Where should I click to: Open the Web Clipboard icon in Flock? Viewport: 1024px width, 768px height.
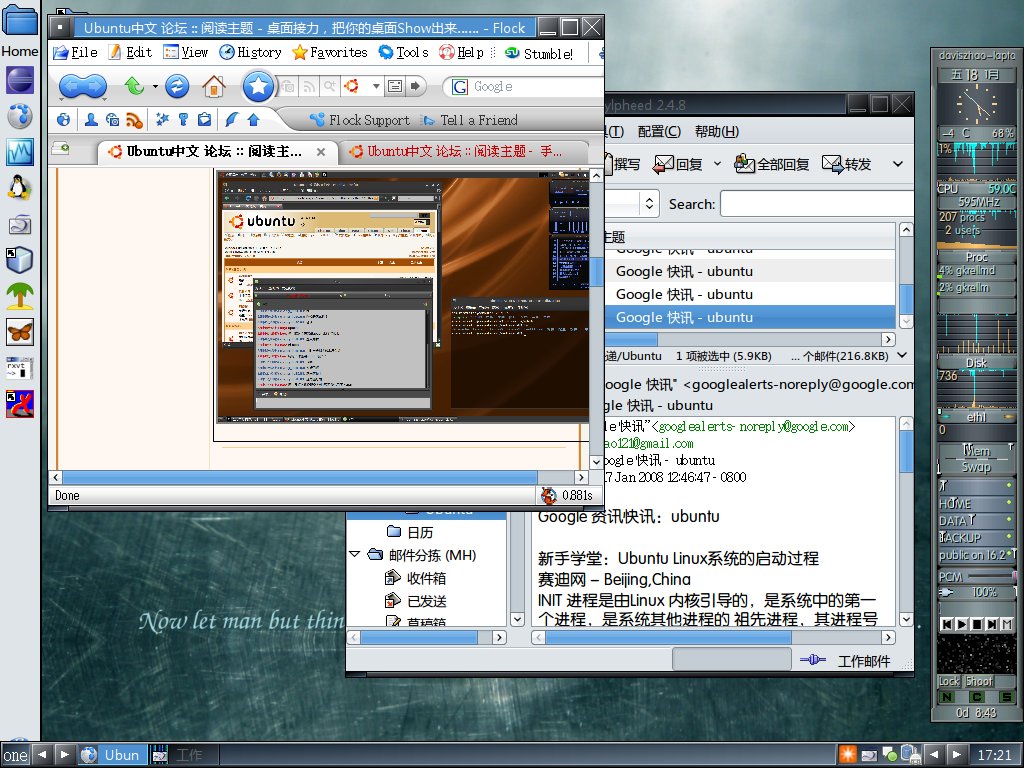204,120
